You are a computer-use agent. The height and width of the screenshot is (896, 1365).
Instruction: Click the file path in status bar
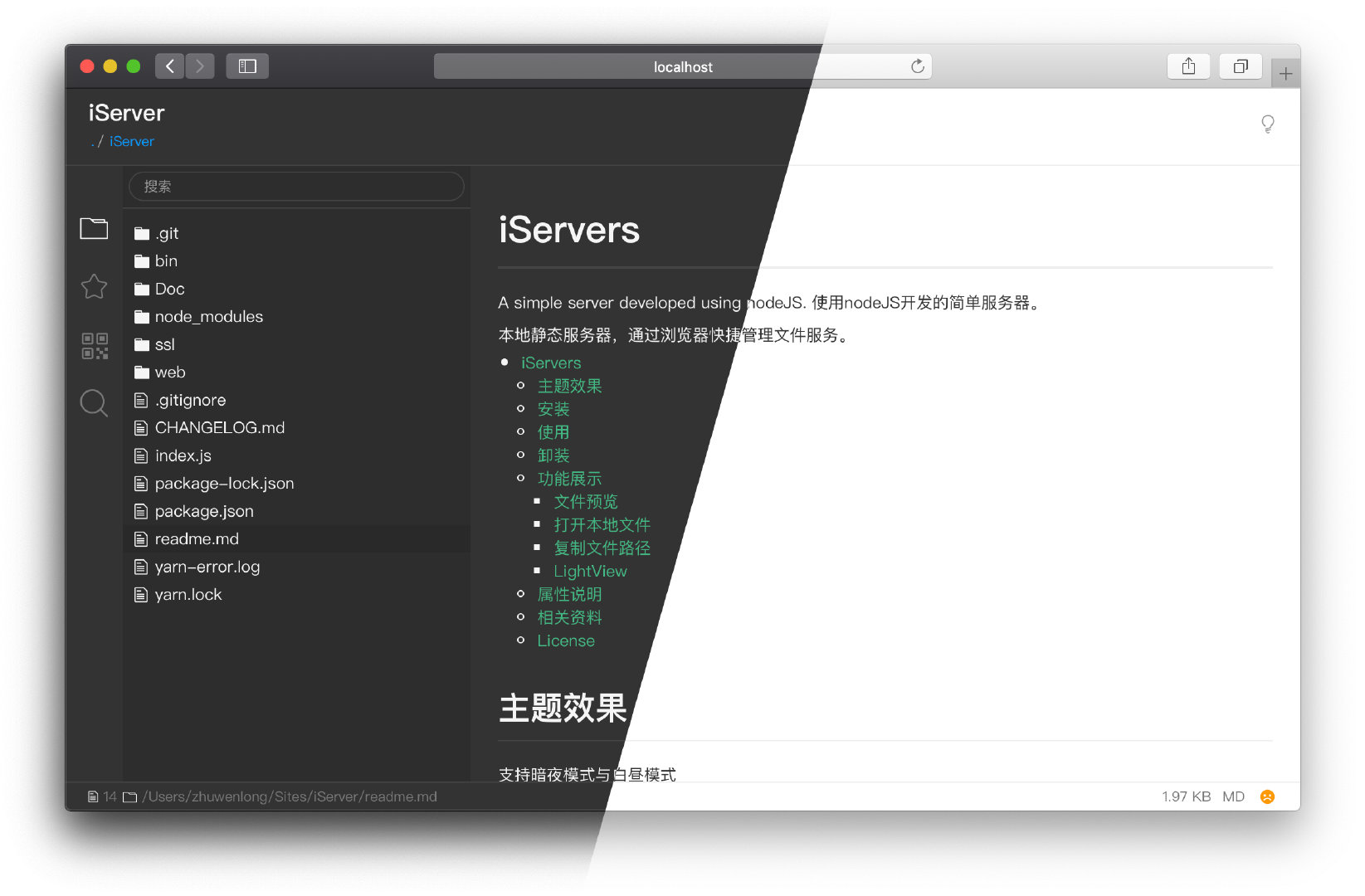click(x=290, y=796)
